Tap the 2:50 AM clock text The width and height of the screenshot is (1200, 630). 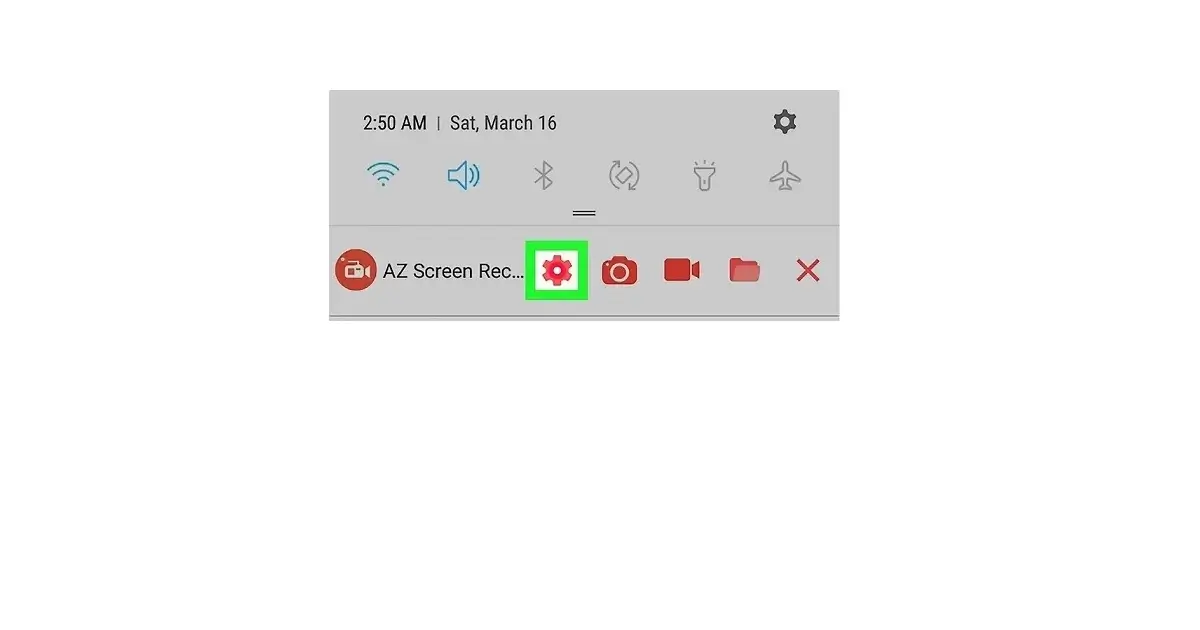[x=394, y=123]
